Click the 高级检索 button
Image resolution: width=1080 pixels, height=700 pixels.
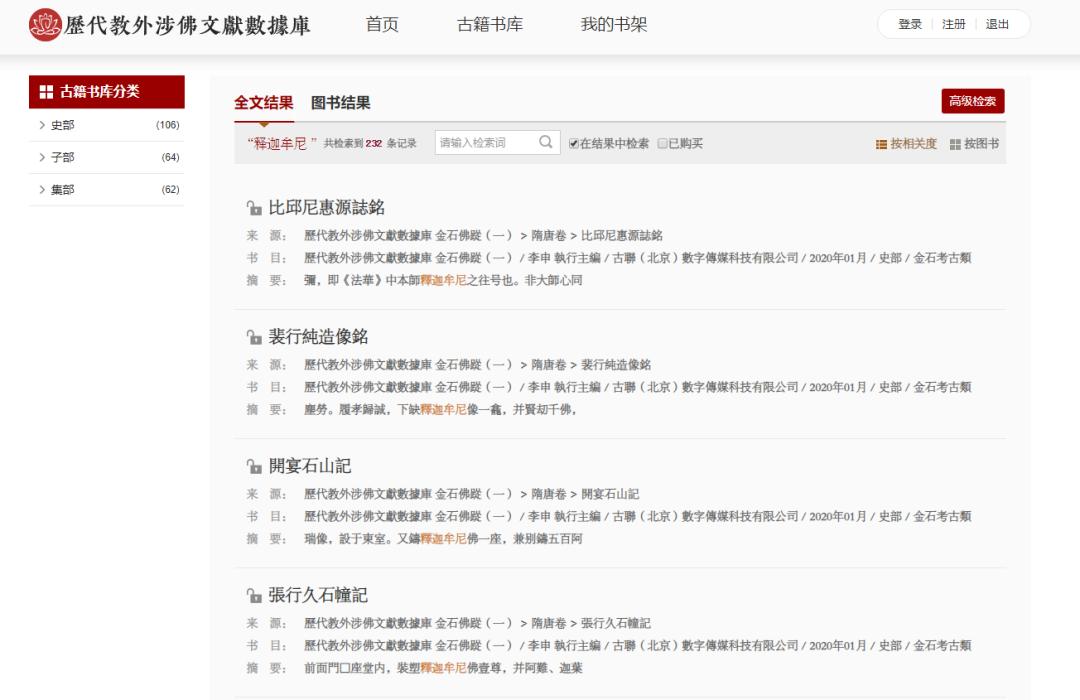click(x=972, y=101)
